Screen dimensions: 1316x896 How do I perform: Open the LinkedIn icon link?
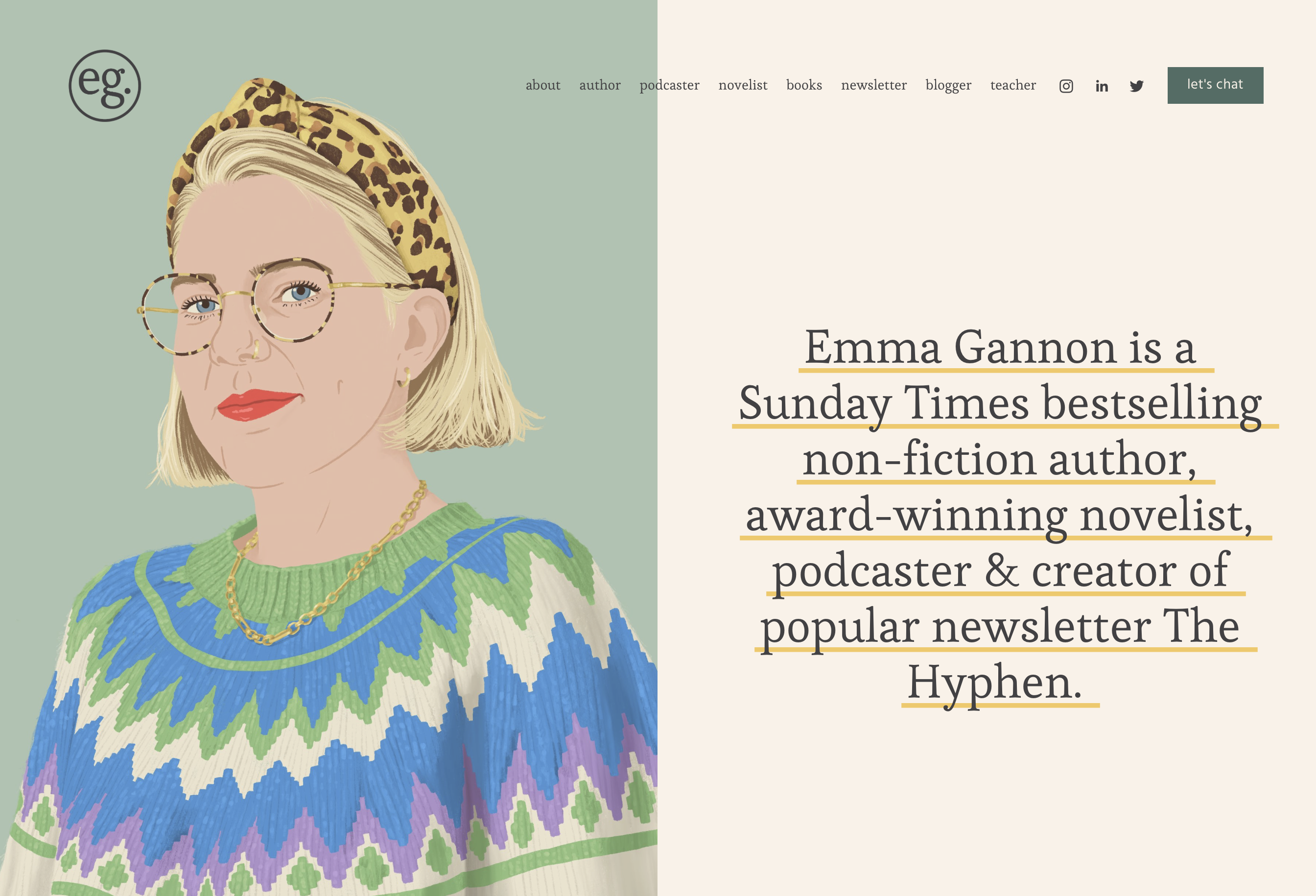(x=1102, y=86)
